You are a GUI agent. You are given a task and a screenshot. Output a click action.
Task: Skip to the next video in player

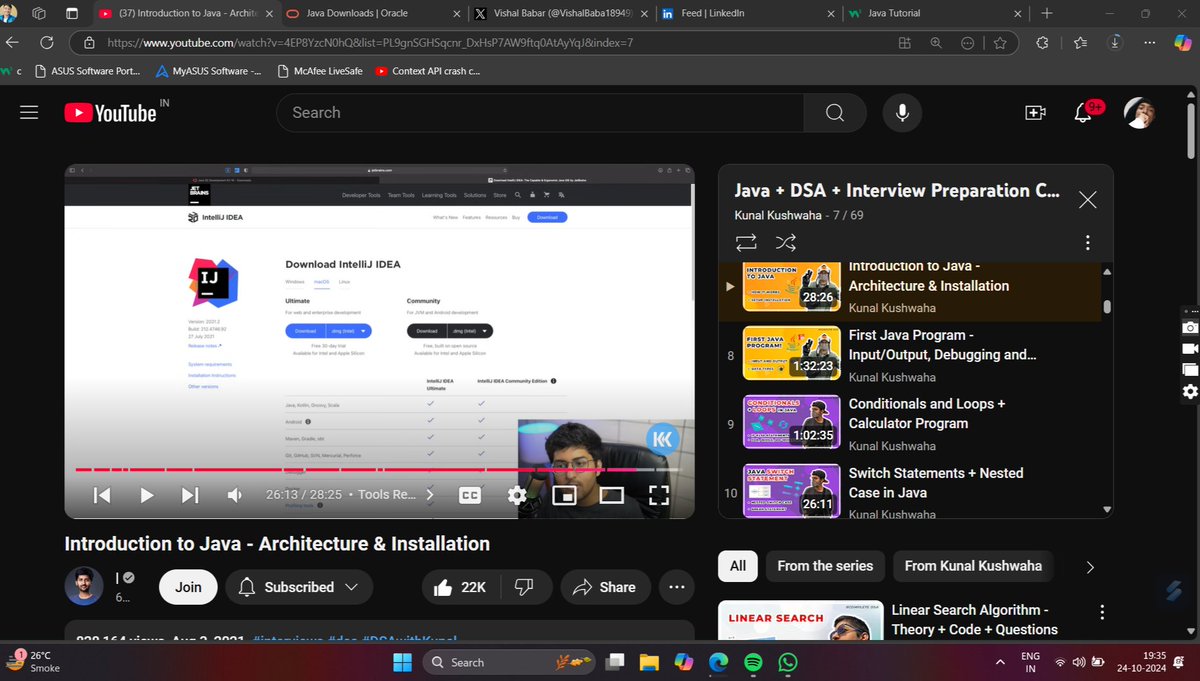tap(190, 495)
